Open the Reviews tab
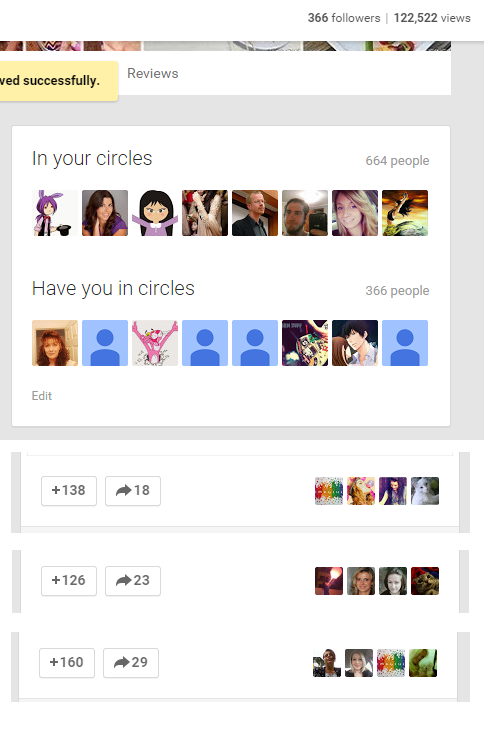484x734 pixels. point(153,73)
